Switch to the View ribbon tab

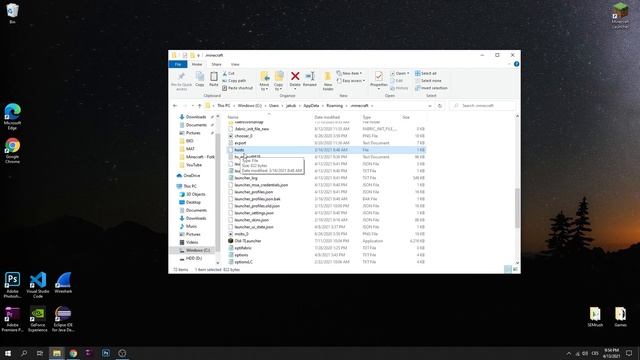pyautogui.click(x=235, y=64)
